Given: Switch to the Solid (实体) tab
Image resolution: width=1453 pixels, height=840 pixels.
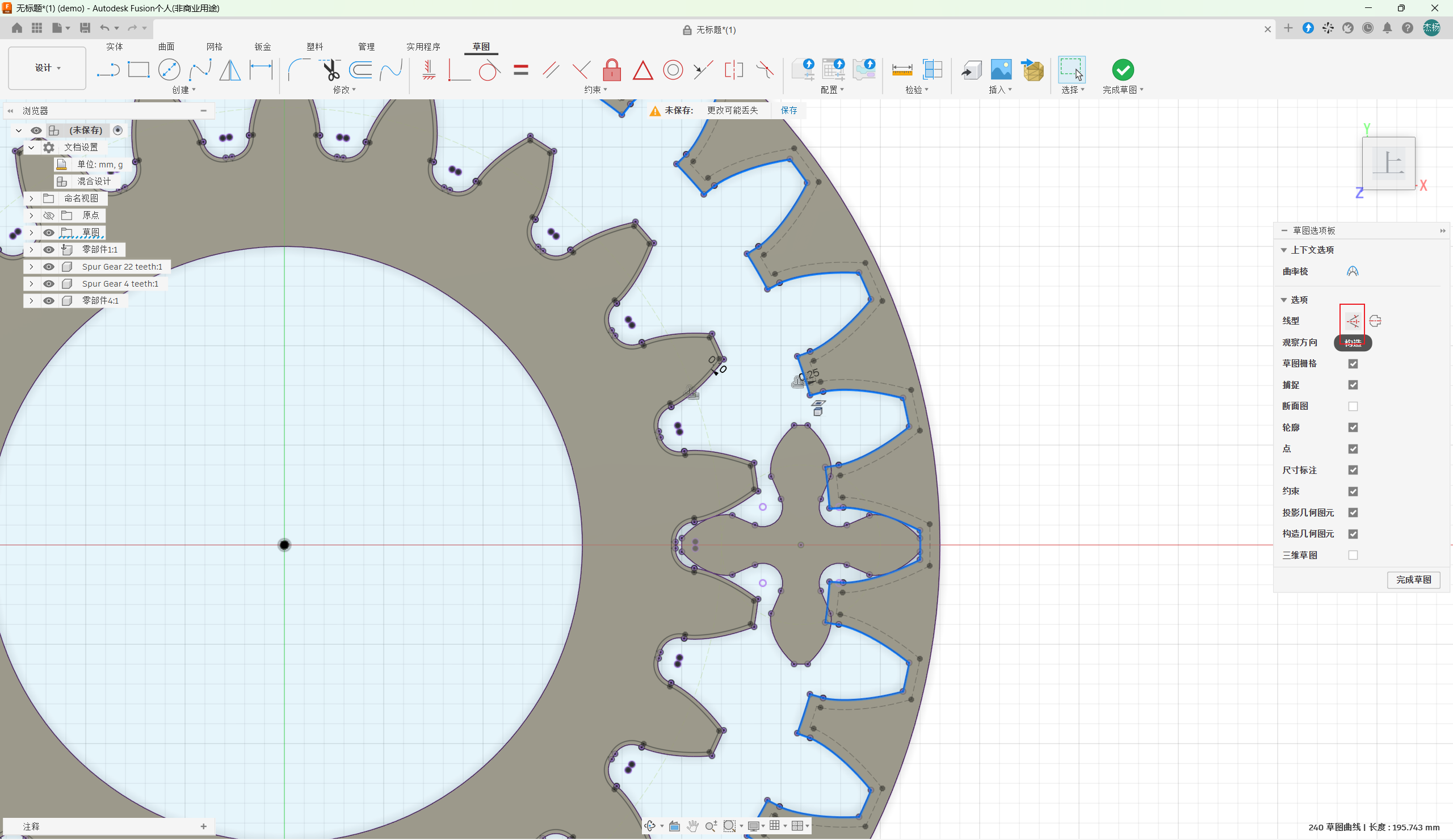Looking at the screenshot, I should click(x=114, y=47).
